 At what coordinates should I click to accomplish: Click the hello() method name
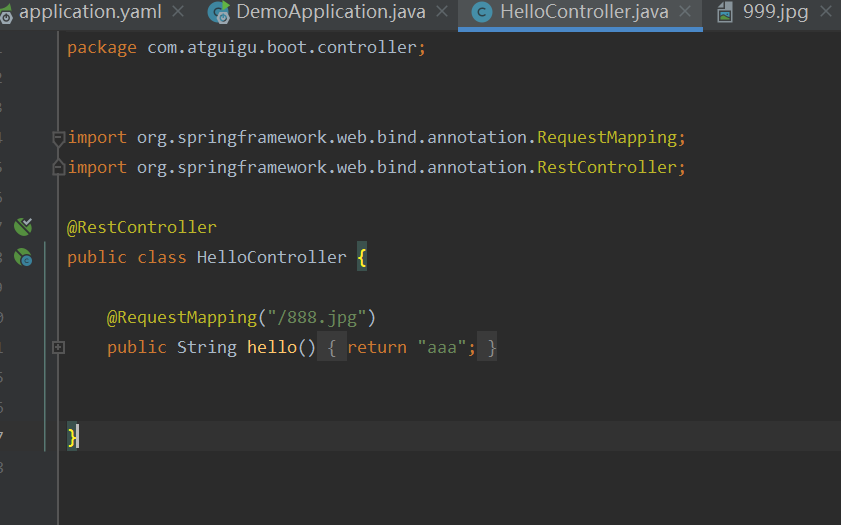click(x=272, y=347)
